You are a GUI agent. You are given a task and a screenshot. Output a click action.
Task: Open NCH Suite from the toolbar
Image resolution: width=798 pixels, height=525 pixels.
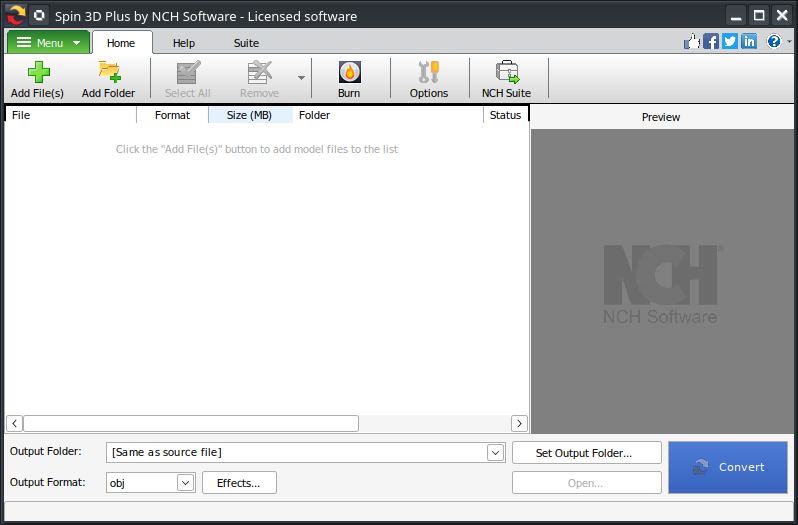coord(506,79)
